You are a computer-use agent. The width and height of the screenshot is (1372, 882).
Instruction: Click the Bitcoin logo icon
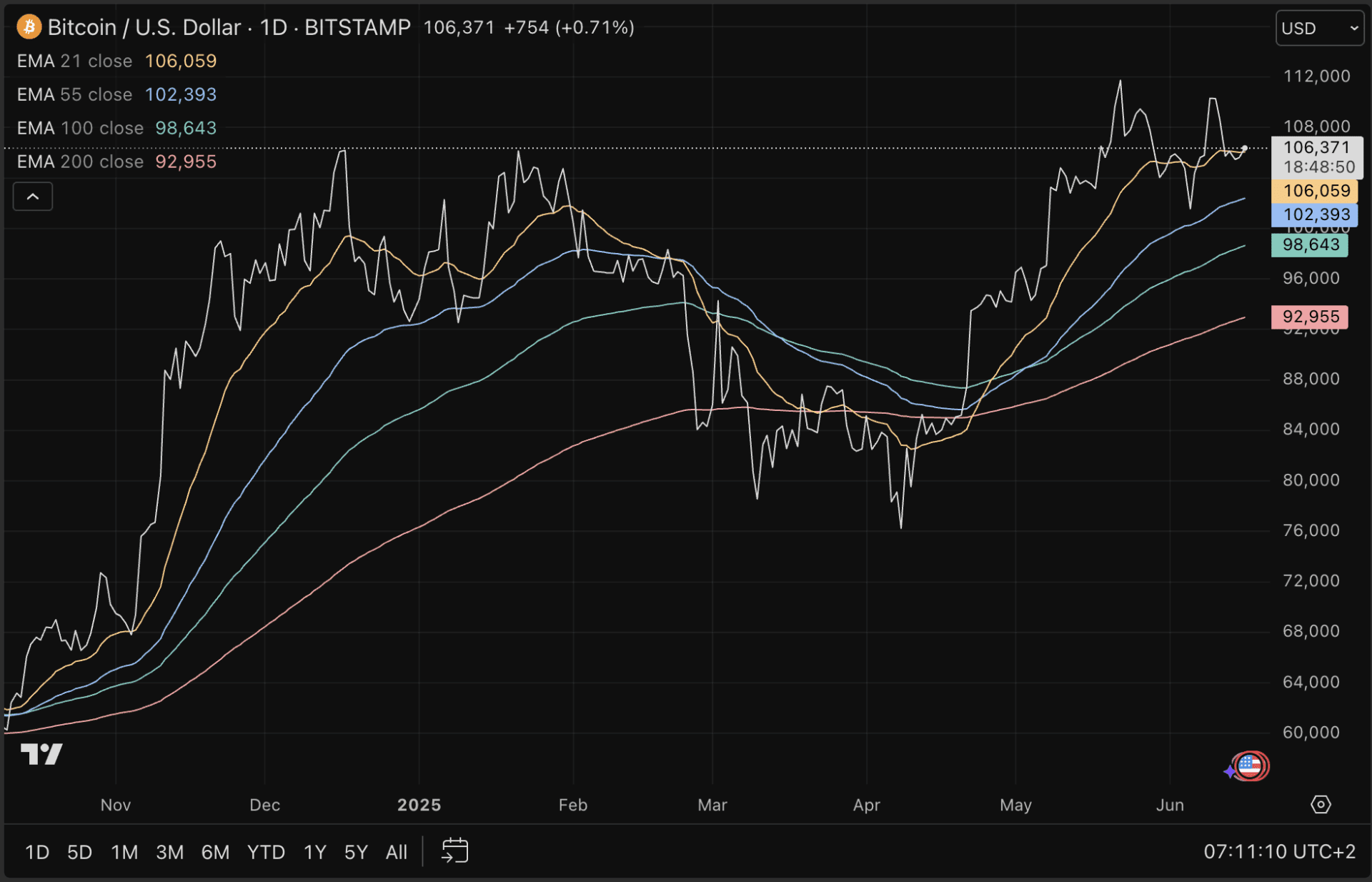point(29,27)
